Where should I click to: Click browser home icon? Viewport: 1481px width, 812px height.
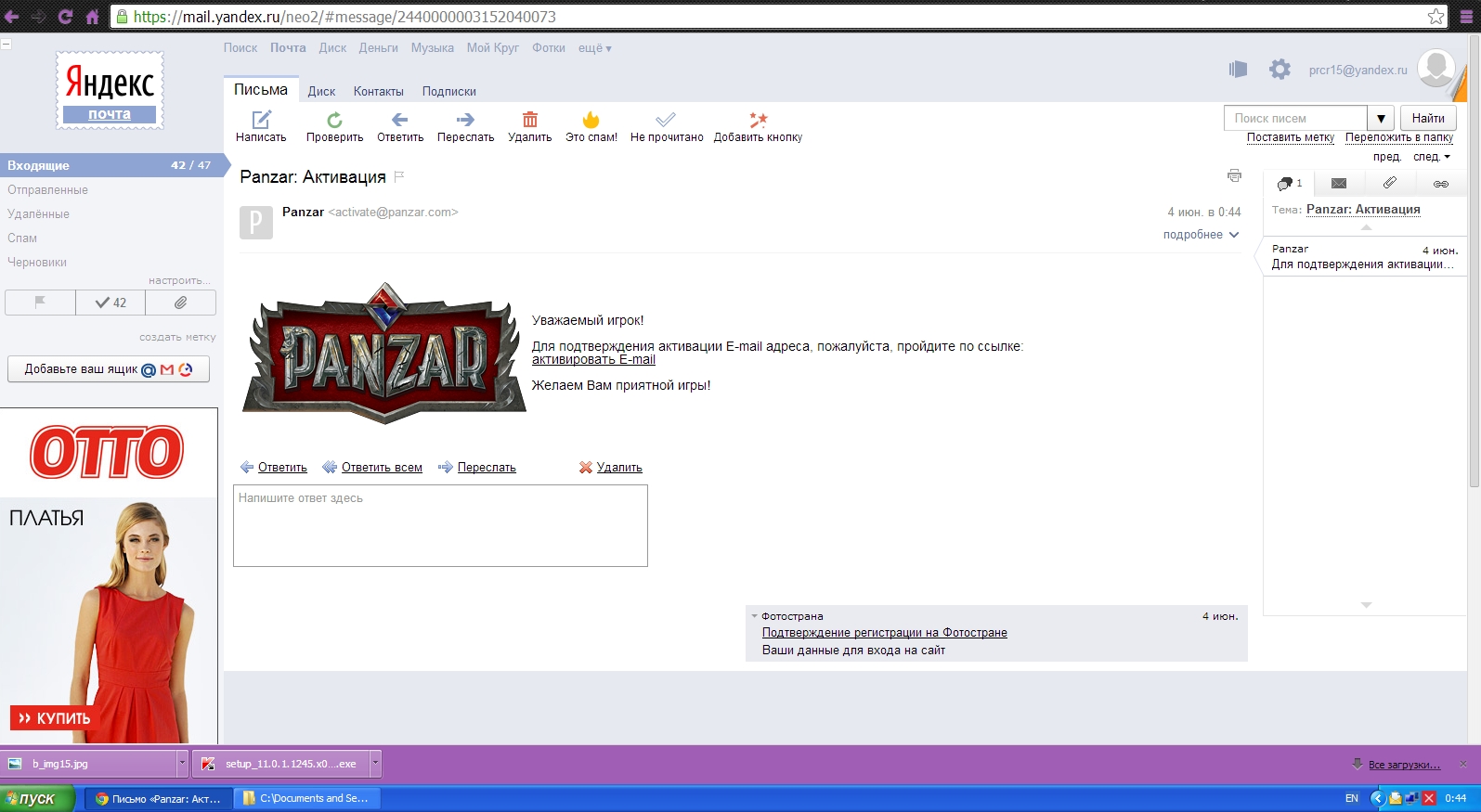[x=92, y=17]
